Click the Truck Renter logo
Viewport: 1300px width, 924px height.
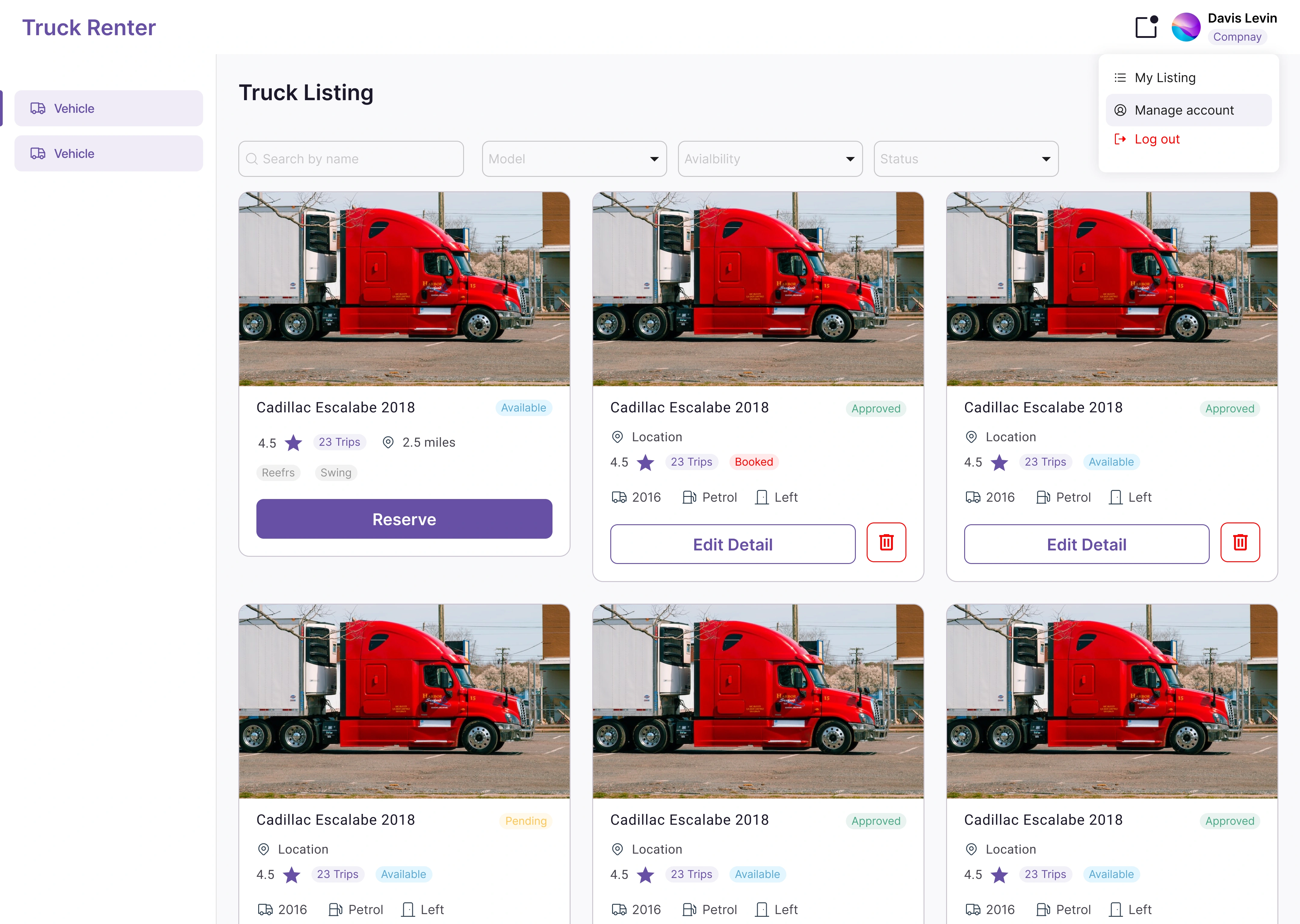point(89,27)
